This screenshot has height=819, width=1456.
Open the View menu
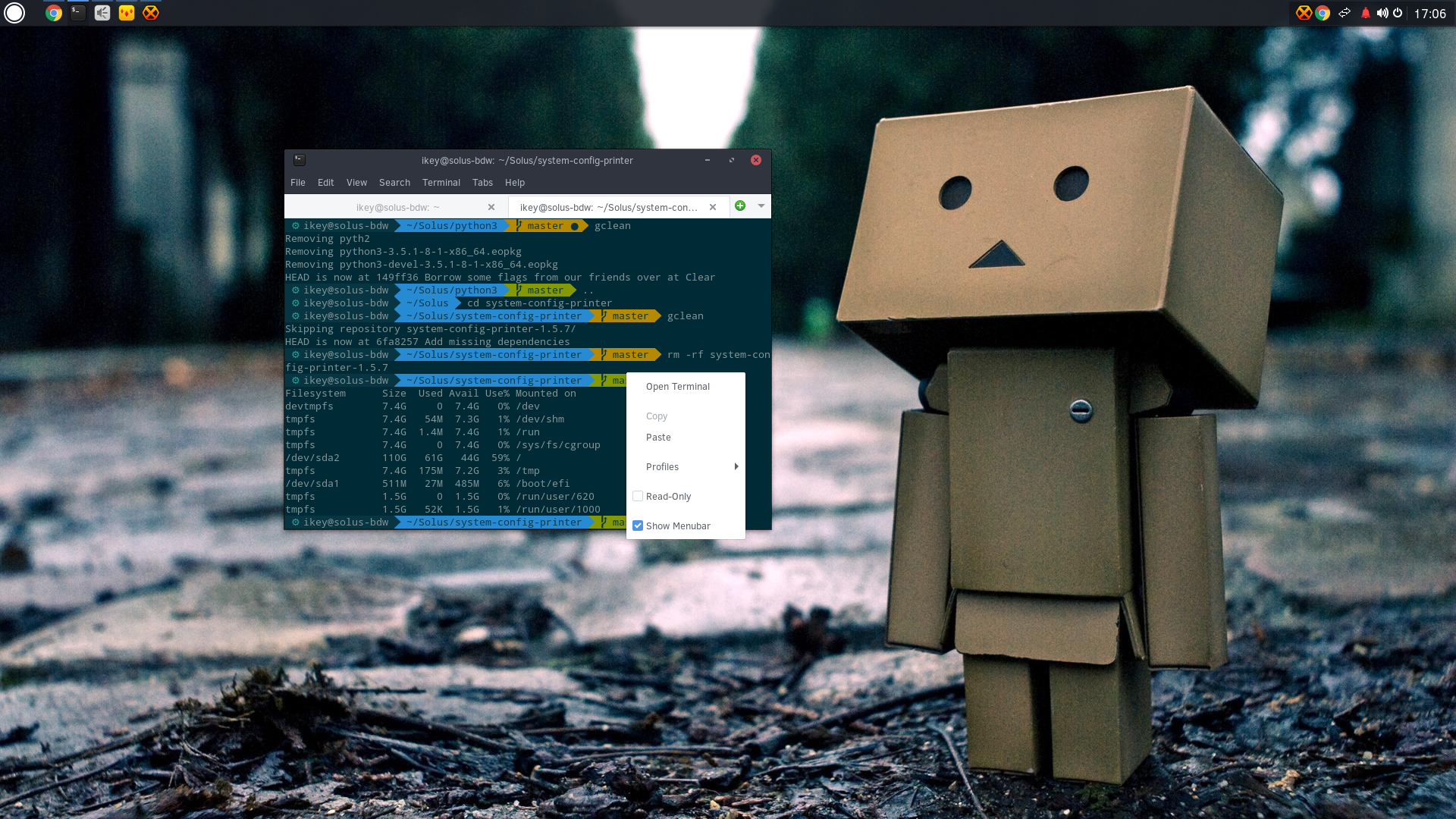(x=356, y=183)
